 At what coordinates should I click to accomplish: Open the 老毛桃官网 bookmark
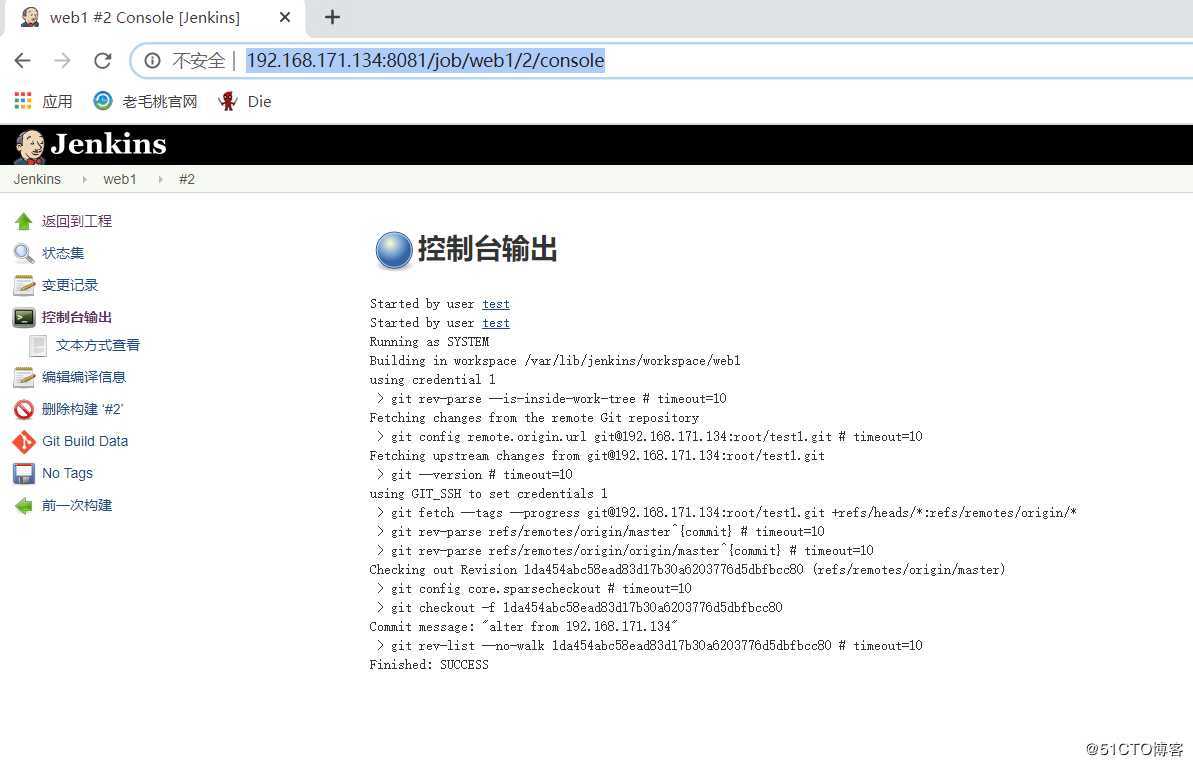click(145, 100)
